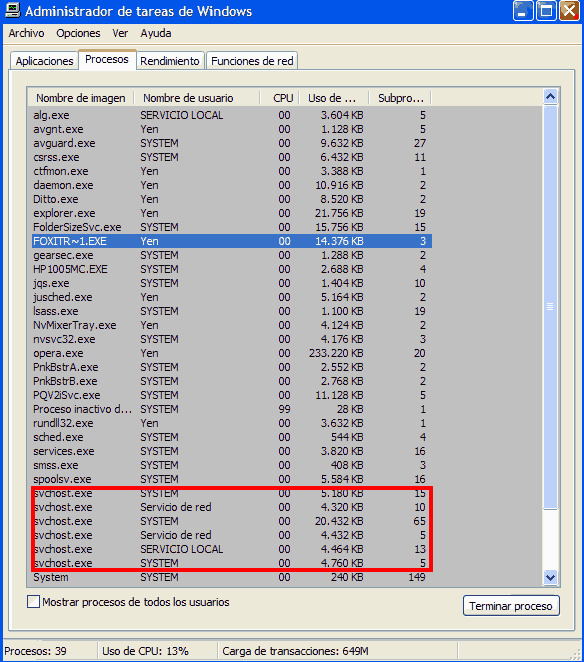The height and width of the screenshot is (662, 584).
Task: Click the Terminar proceso button
Action: pyautogui.click(x=511, y=606)
